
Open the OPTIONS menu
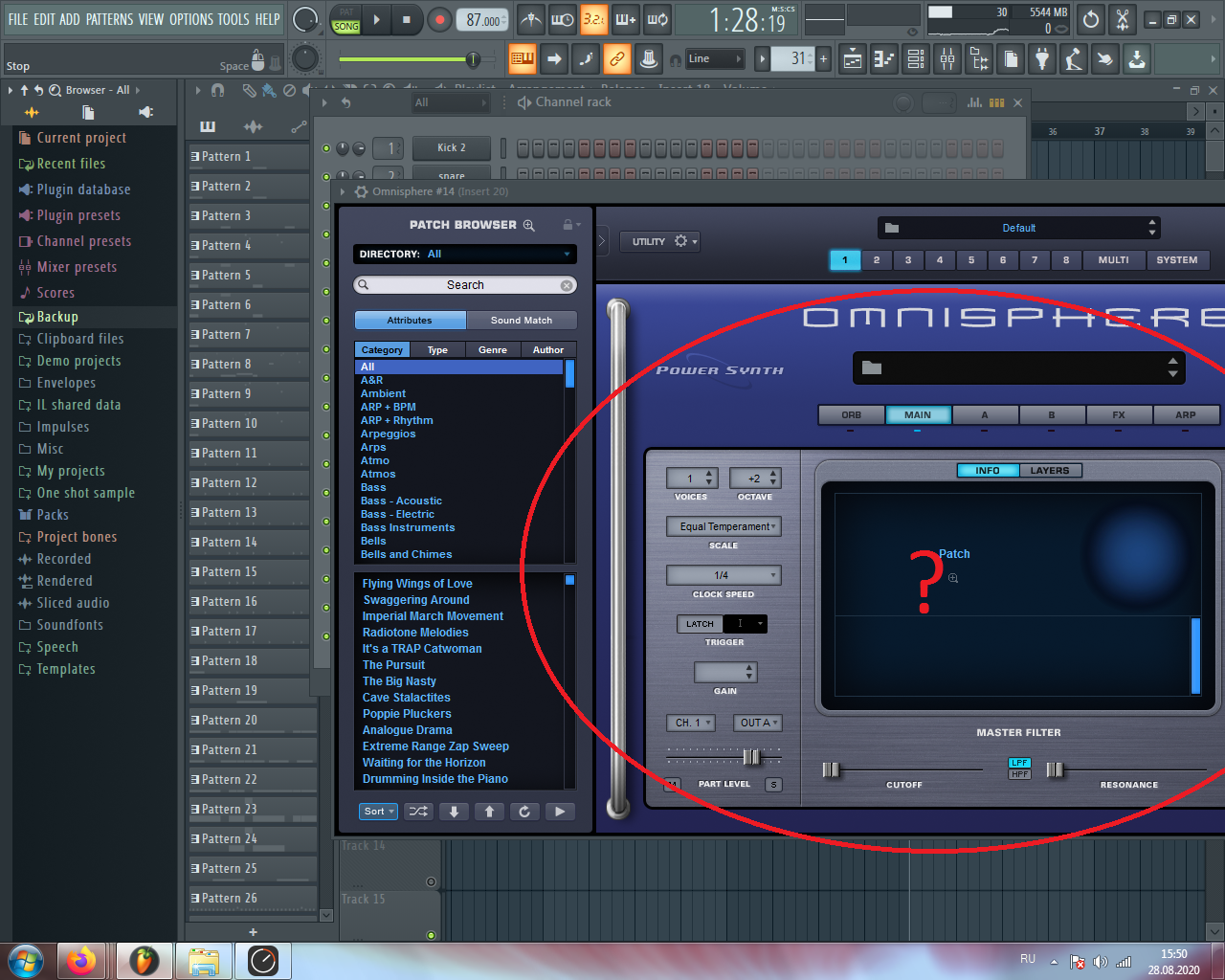coord(191,19)
